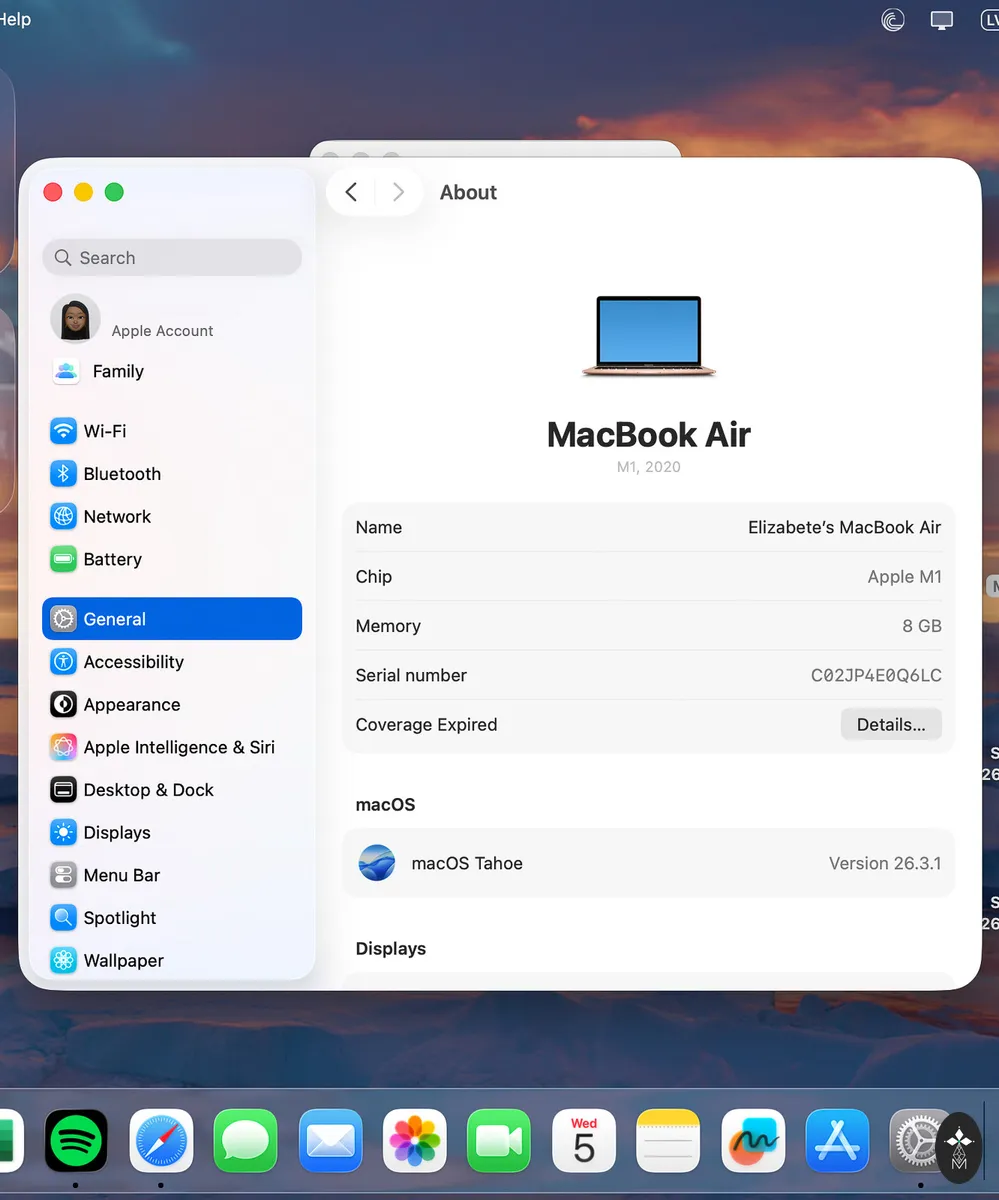This screenshot has width=999, height=1200.
Task: Open Calendar from the Dock
Action: click(x=584, y=1140)
